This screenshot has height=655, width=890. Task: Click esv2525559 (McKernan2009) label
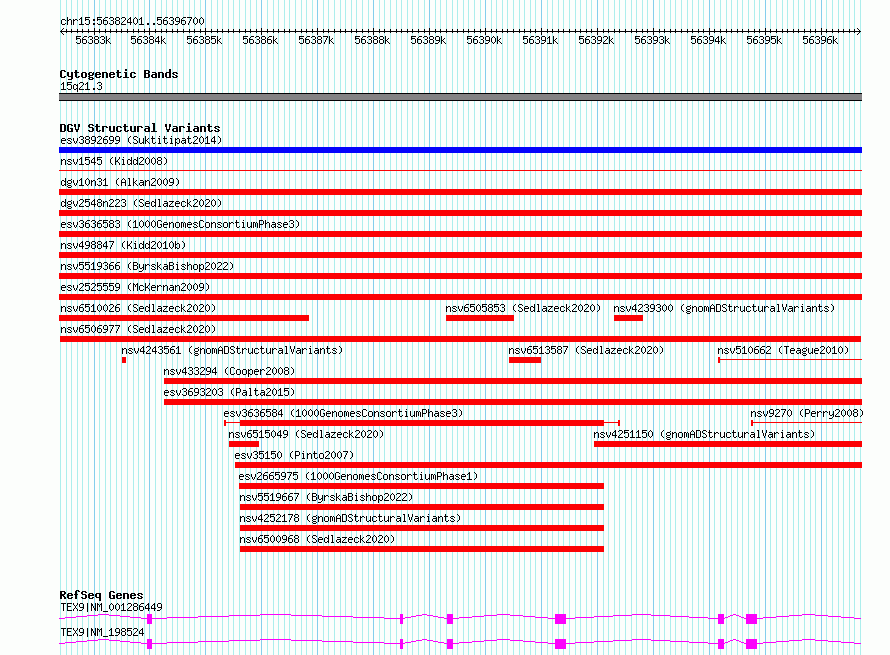click(135, 287)
